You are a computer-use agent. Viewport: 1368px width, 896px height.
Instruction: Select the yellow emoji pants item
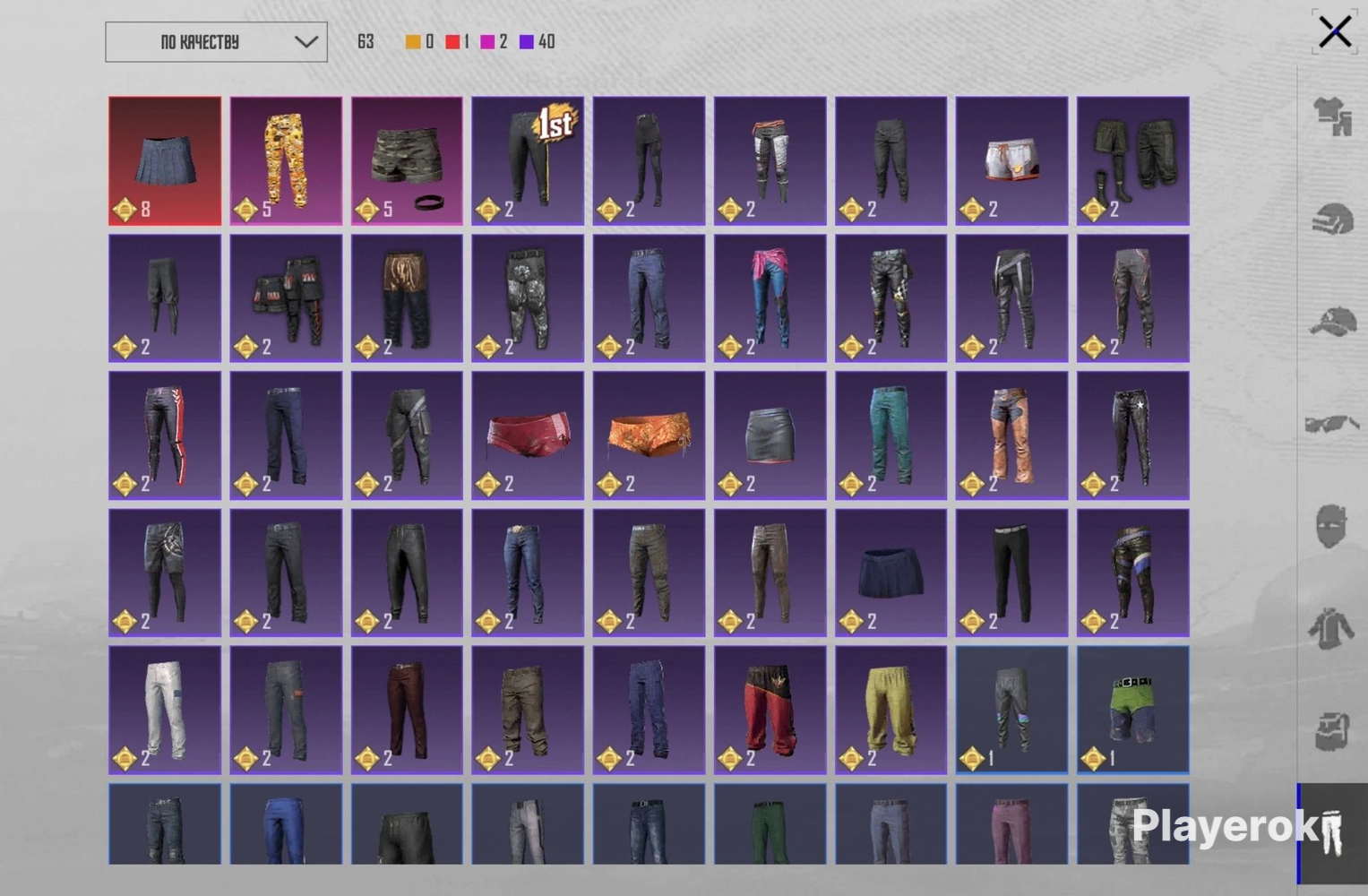coord(286,160)
